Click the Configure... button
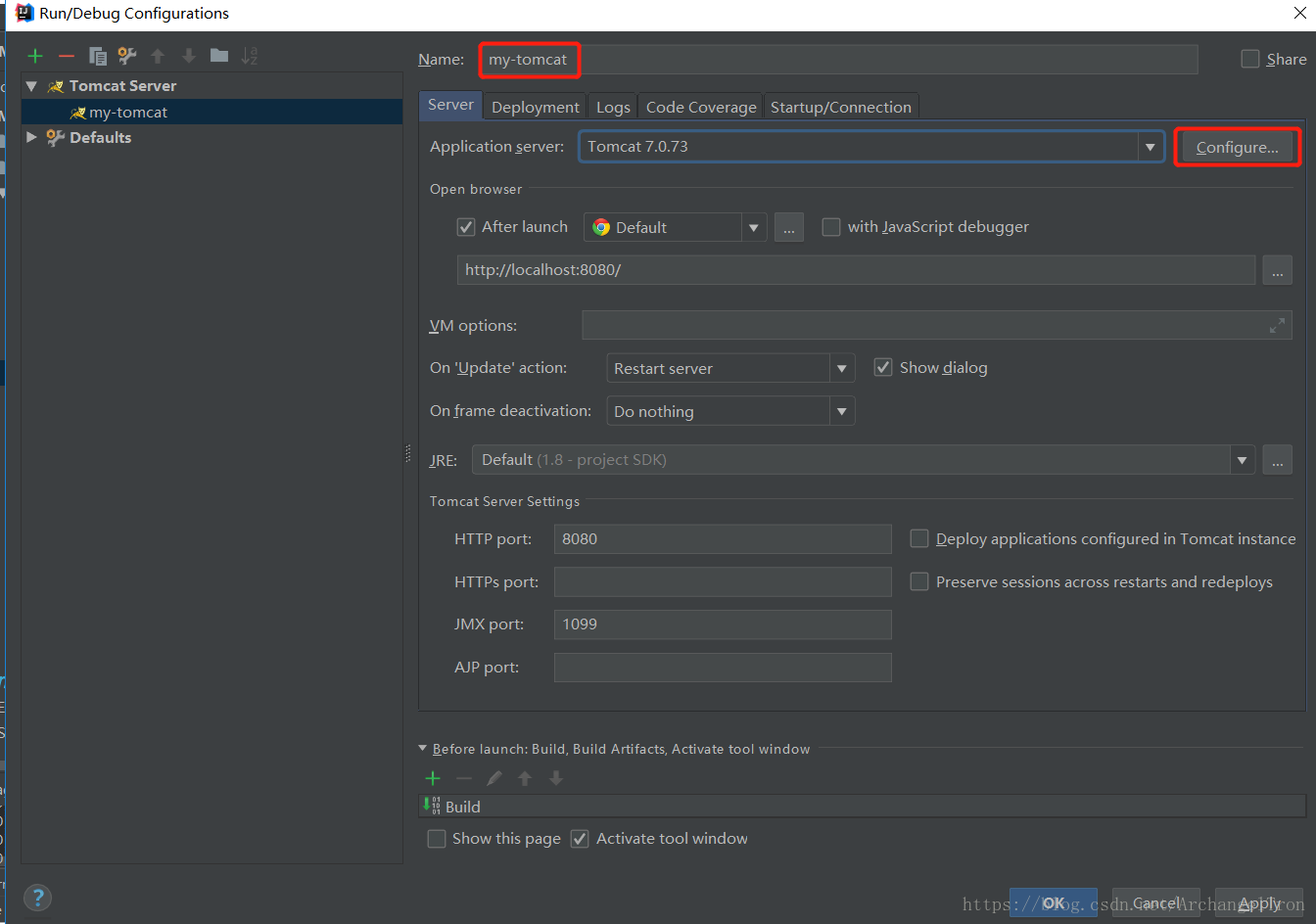Viewport: 1316px width, 924px height. pyautogui.click(x=1237, y=147)
